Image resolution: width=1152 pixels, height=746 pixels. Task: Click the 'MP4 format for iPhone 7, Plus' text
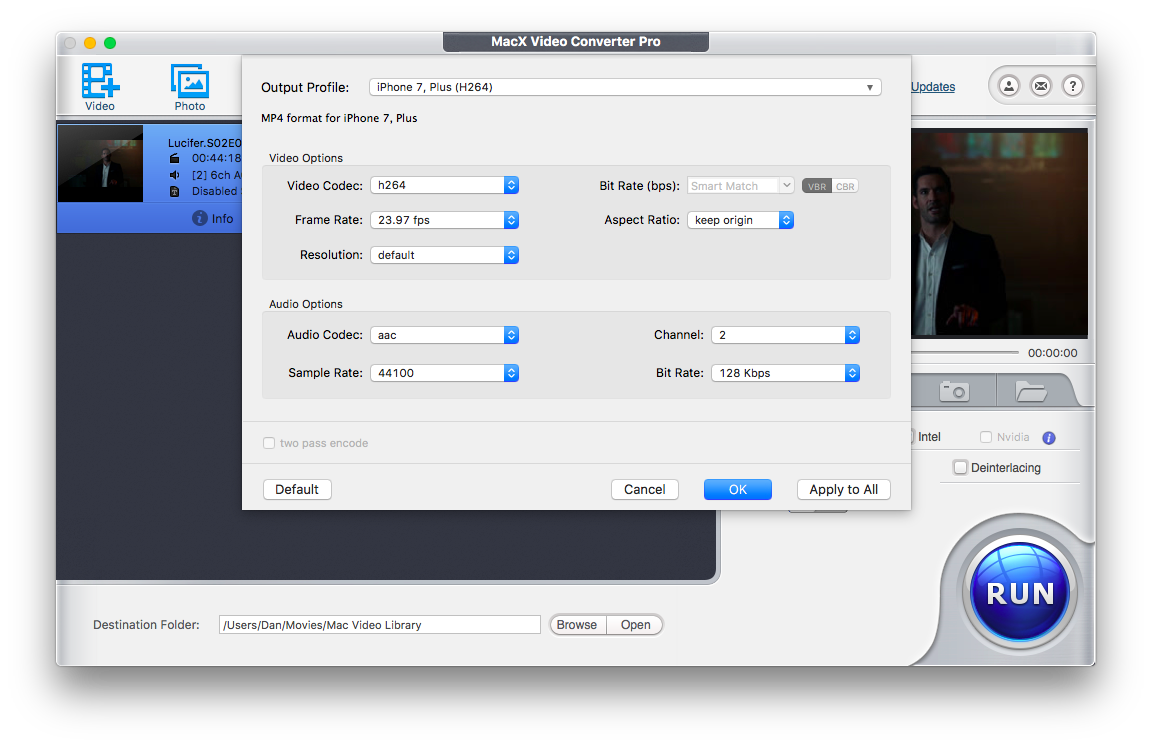click(x=339, y=118)
